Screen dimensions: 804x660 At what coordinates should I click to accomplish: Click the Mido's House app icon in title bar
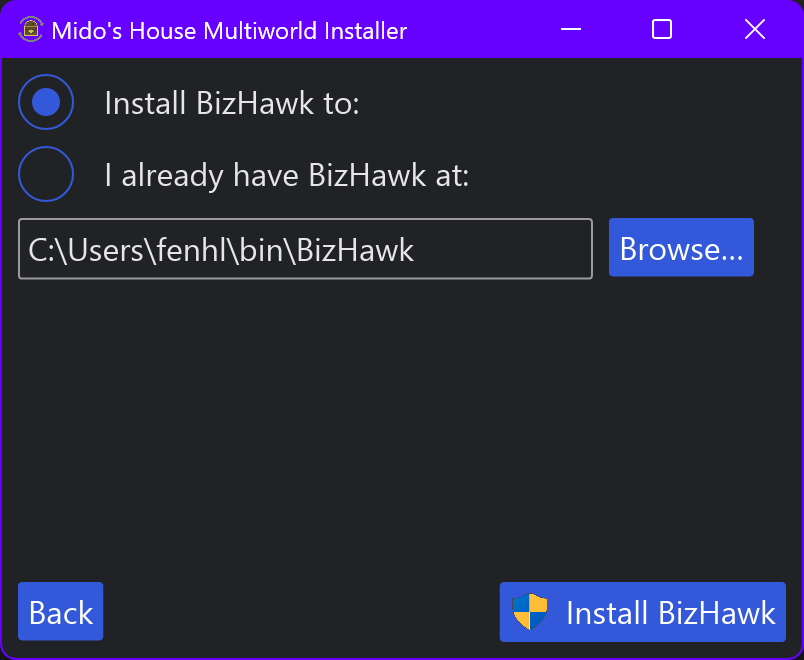coord(31,30)
